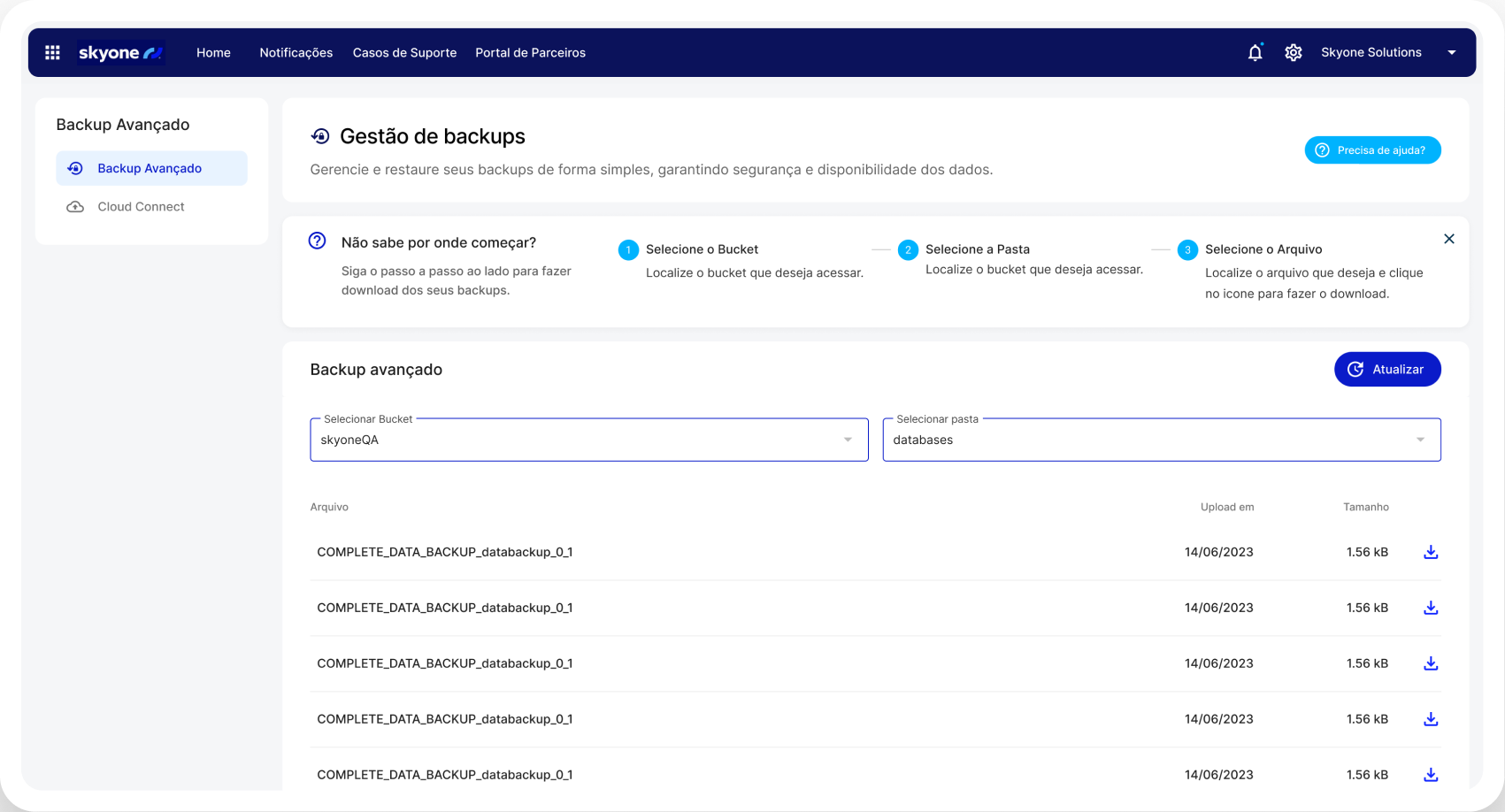Open the Skyone Solutions account dropdown

[1451, 53]
